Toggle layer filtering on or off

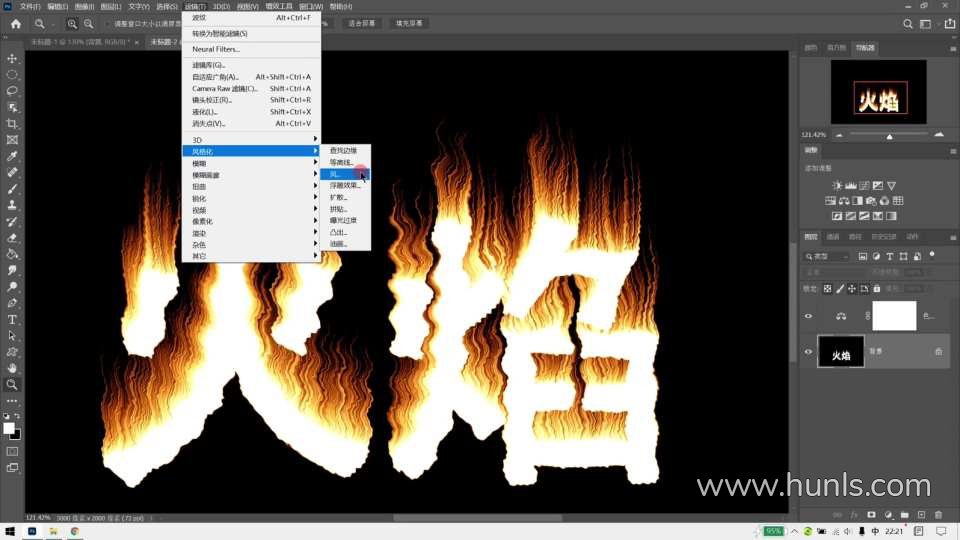tap(932, 254)
